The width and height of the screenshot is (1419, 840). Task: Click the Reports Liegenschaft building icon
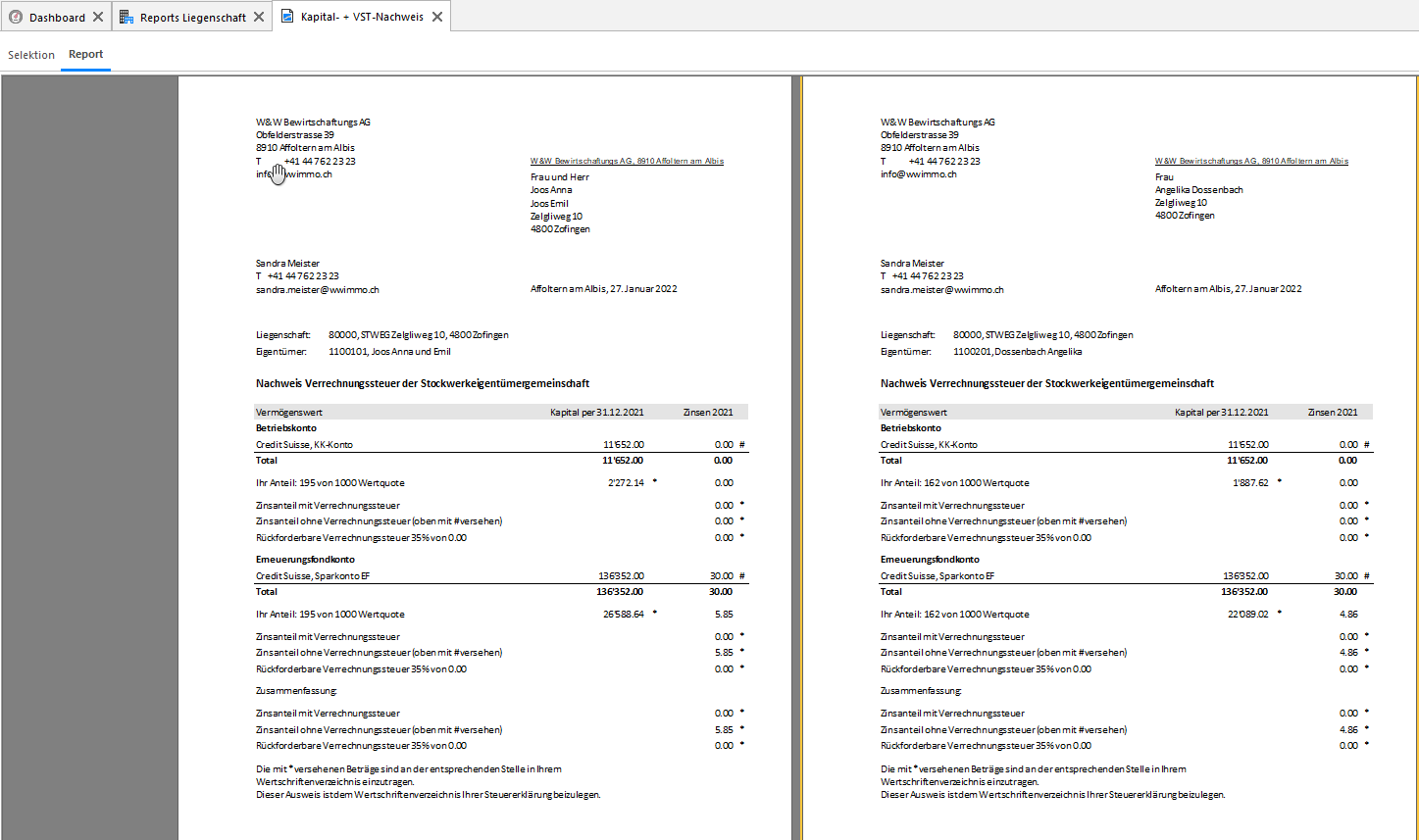[127, 17]
